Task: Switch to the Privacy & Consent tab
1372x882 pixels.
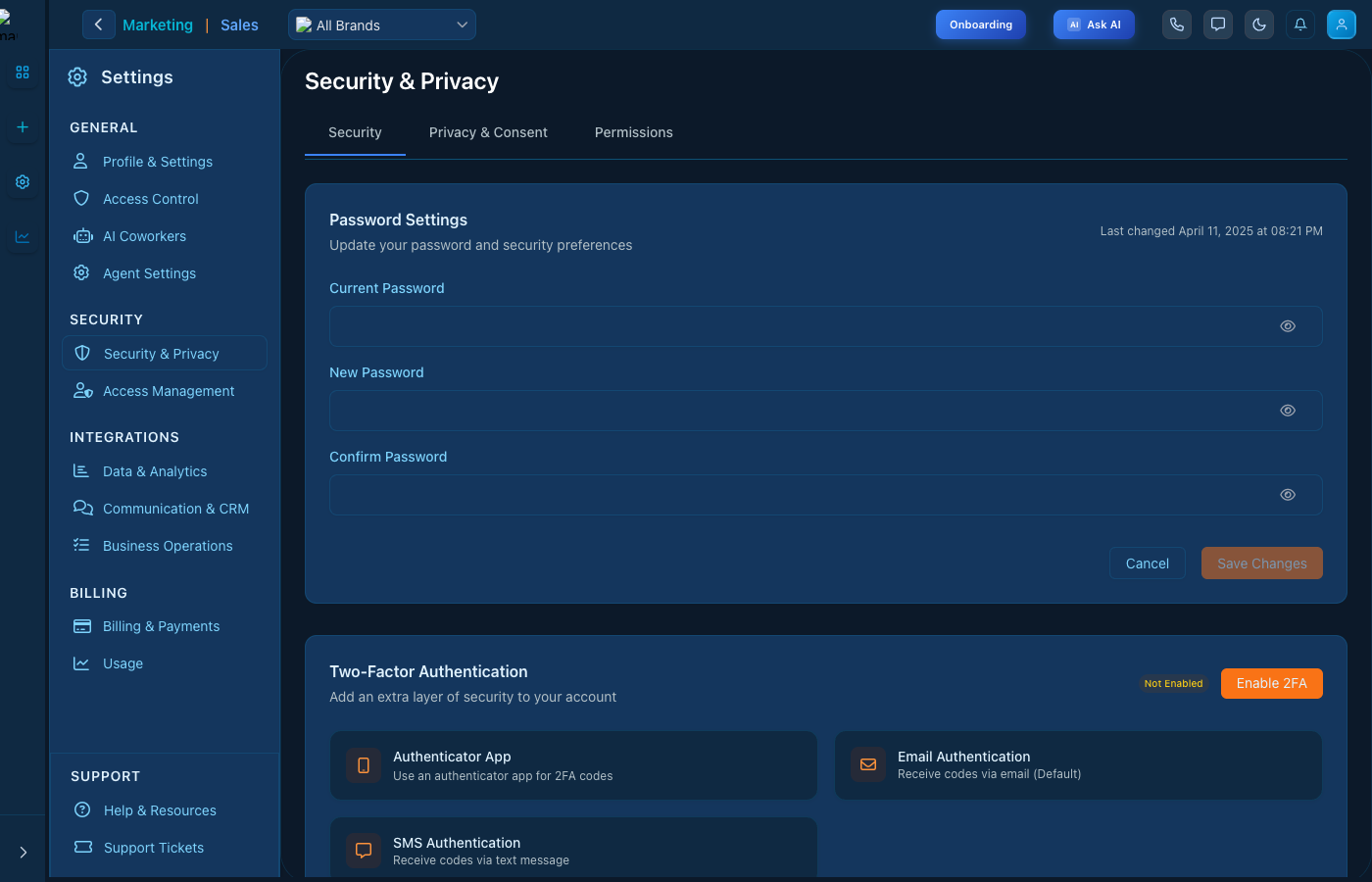Action: [x=488, y=132]
